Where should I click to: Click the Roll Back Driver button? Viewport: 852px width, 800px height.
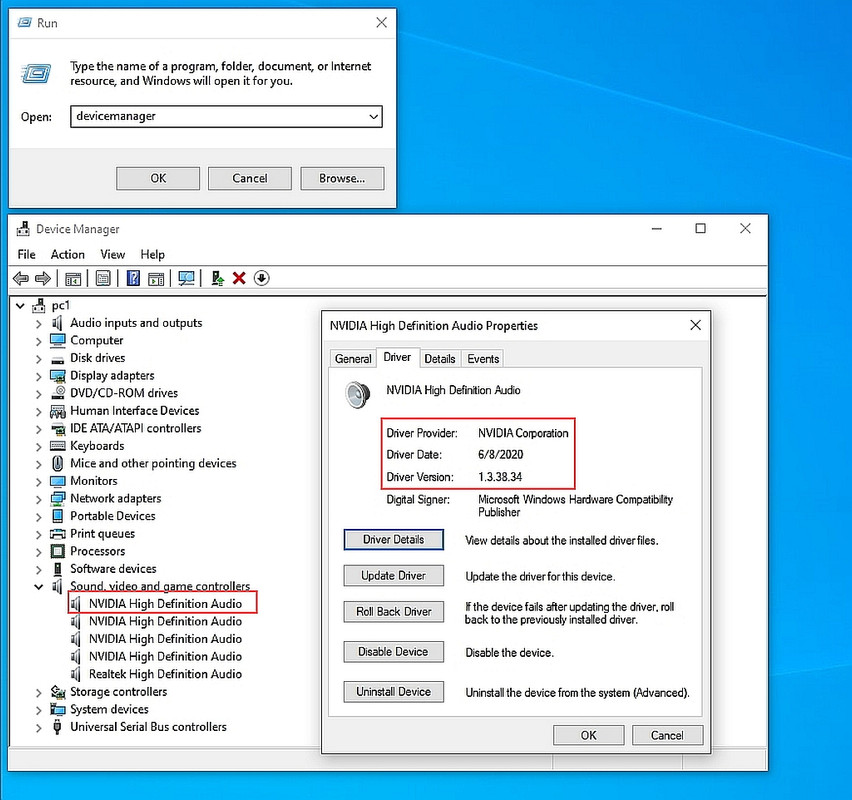[393, 611]
